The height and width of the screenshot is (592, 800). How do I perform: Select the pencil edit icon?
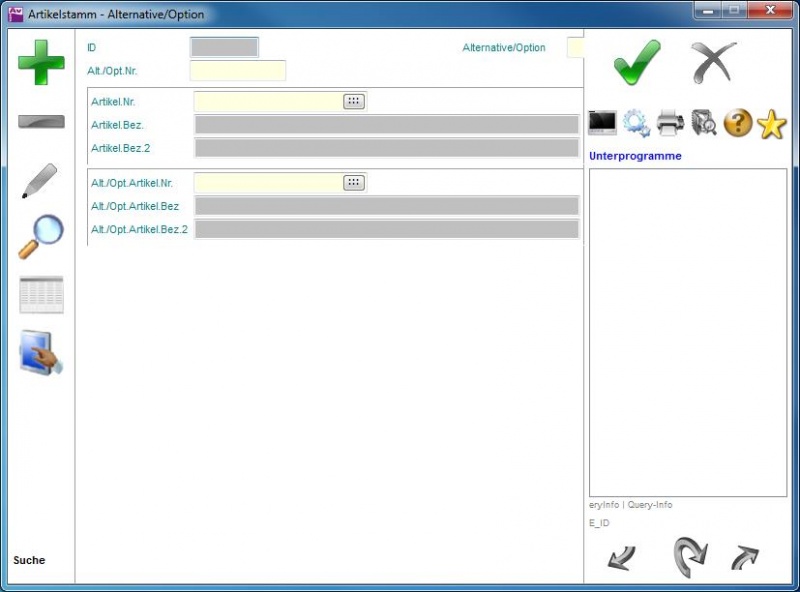(x=40, y=180)
